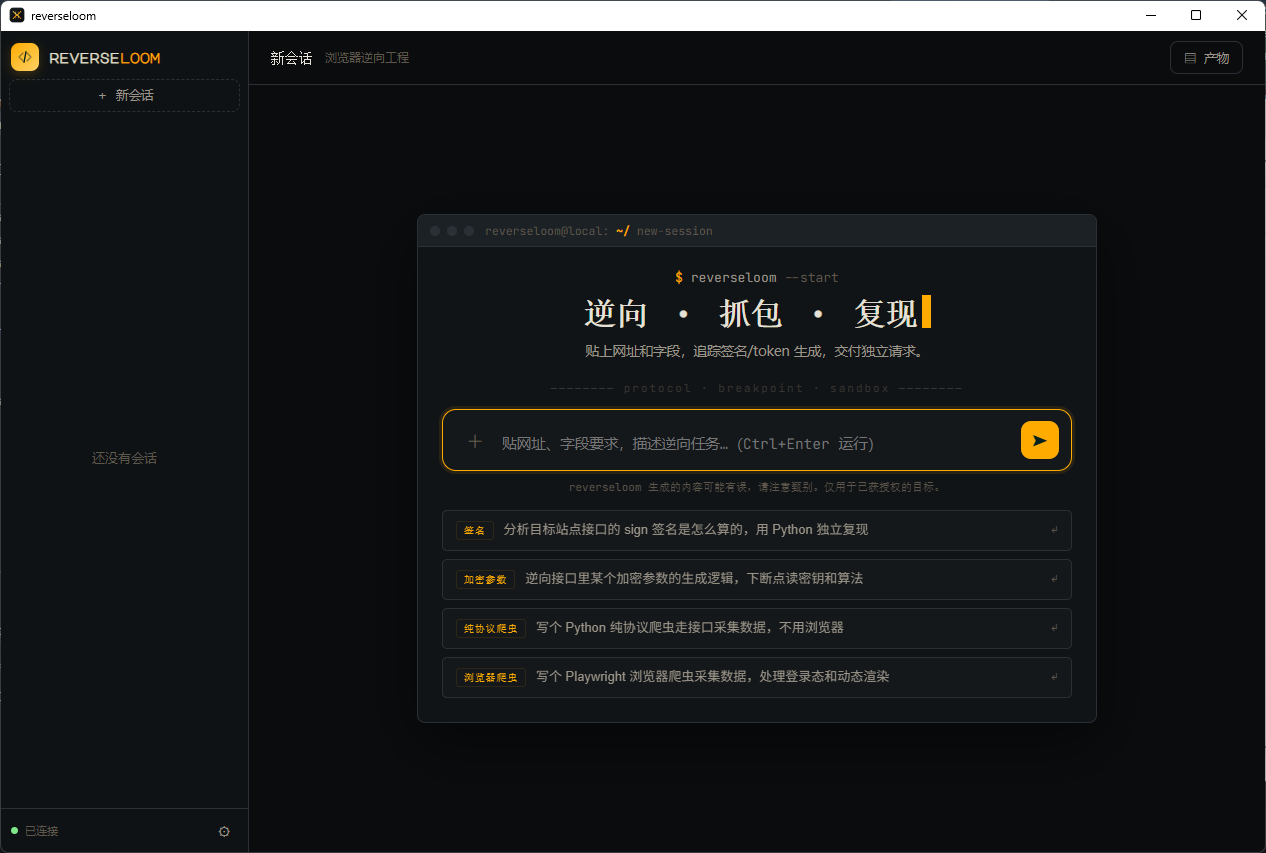Choose the 加密参数 encryption parameter suggestion
Image resolution: width=1266 pixels, height=853 pixels.
coord(756,579)
